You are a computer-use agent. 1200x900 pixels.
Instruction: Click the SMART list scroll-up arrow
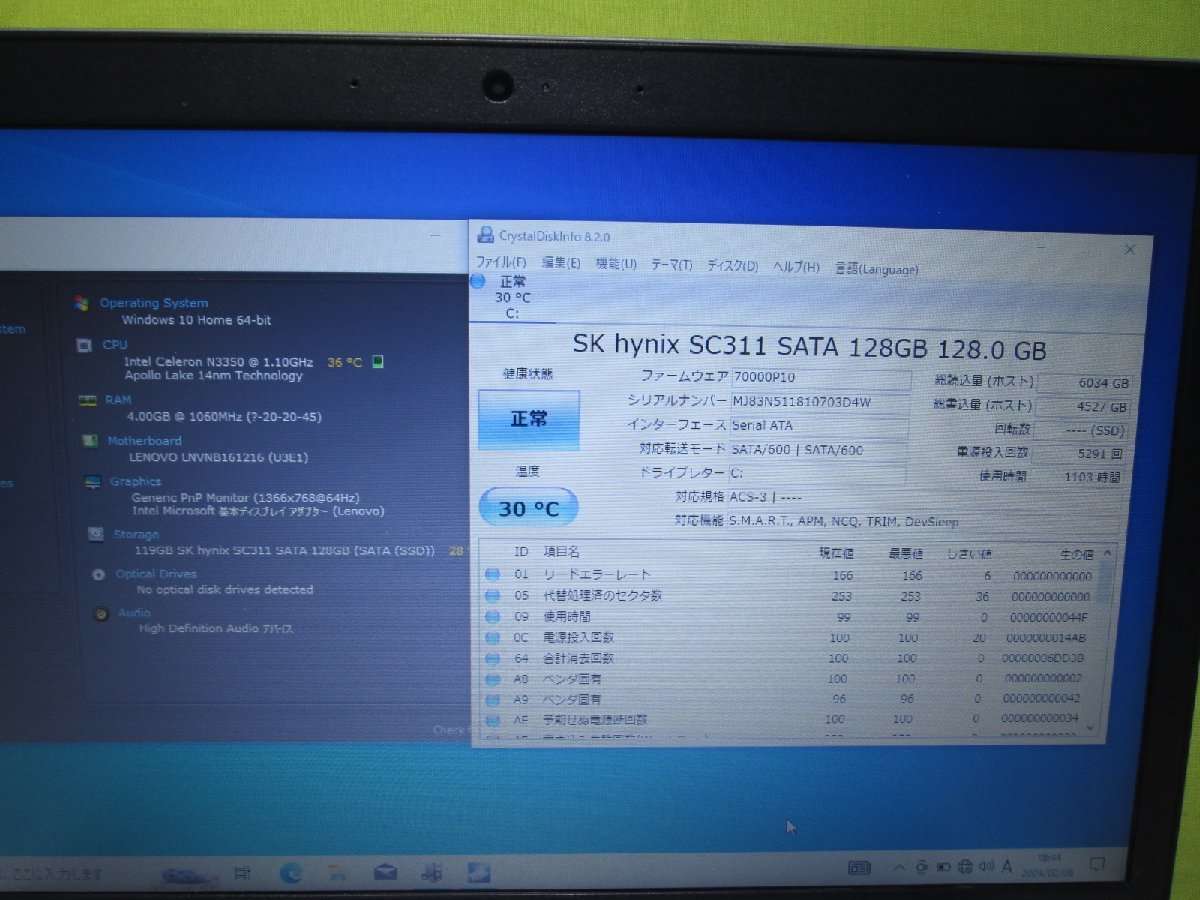(x=1107, y=552)
